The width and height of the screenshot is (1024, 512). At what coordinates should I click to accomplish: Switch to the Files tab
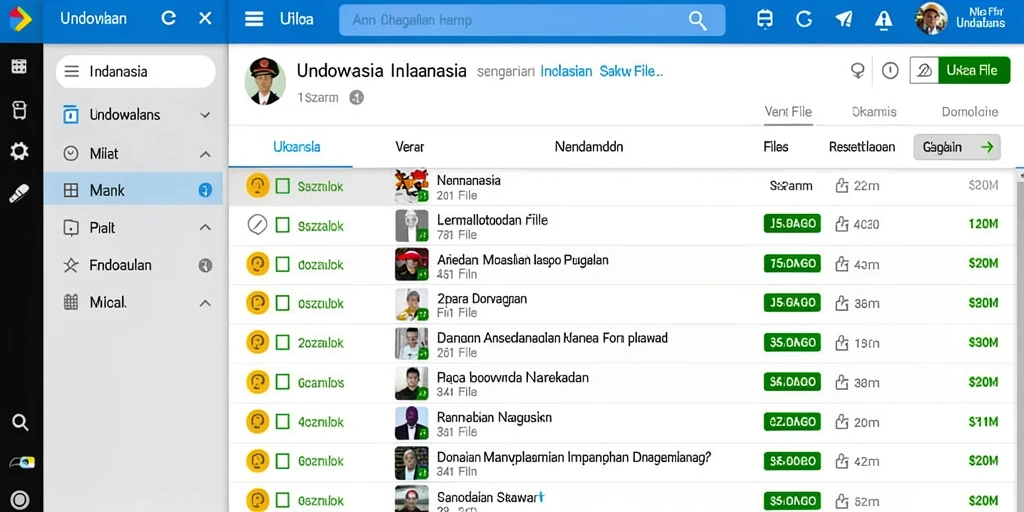click(775, 147)
